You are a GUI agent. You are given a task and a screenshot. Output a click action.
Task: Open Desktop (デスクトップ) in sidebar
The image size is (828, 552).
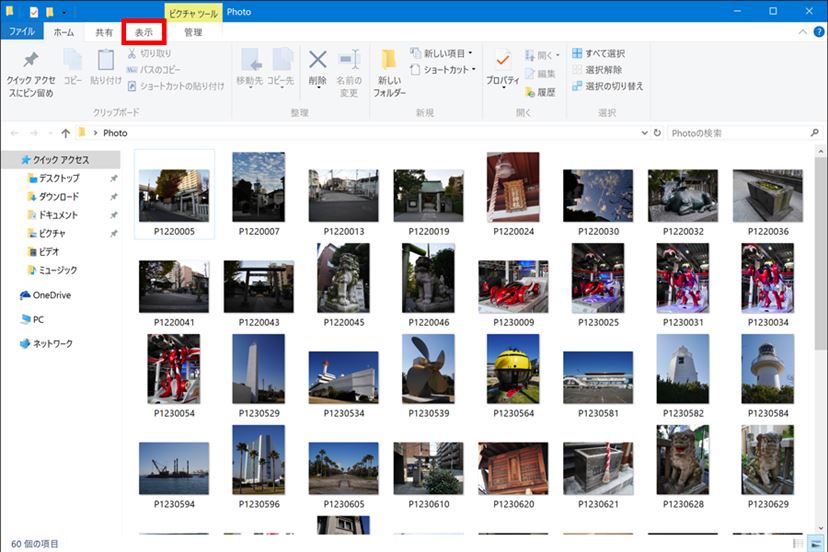(59, 178)
